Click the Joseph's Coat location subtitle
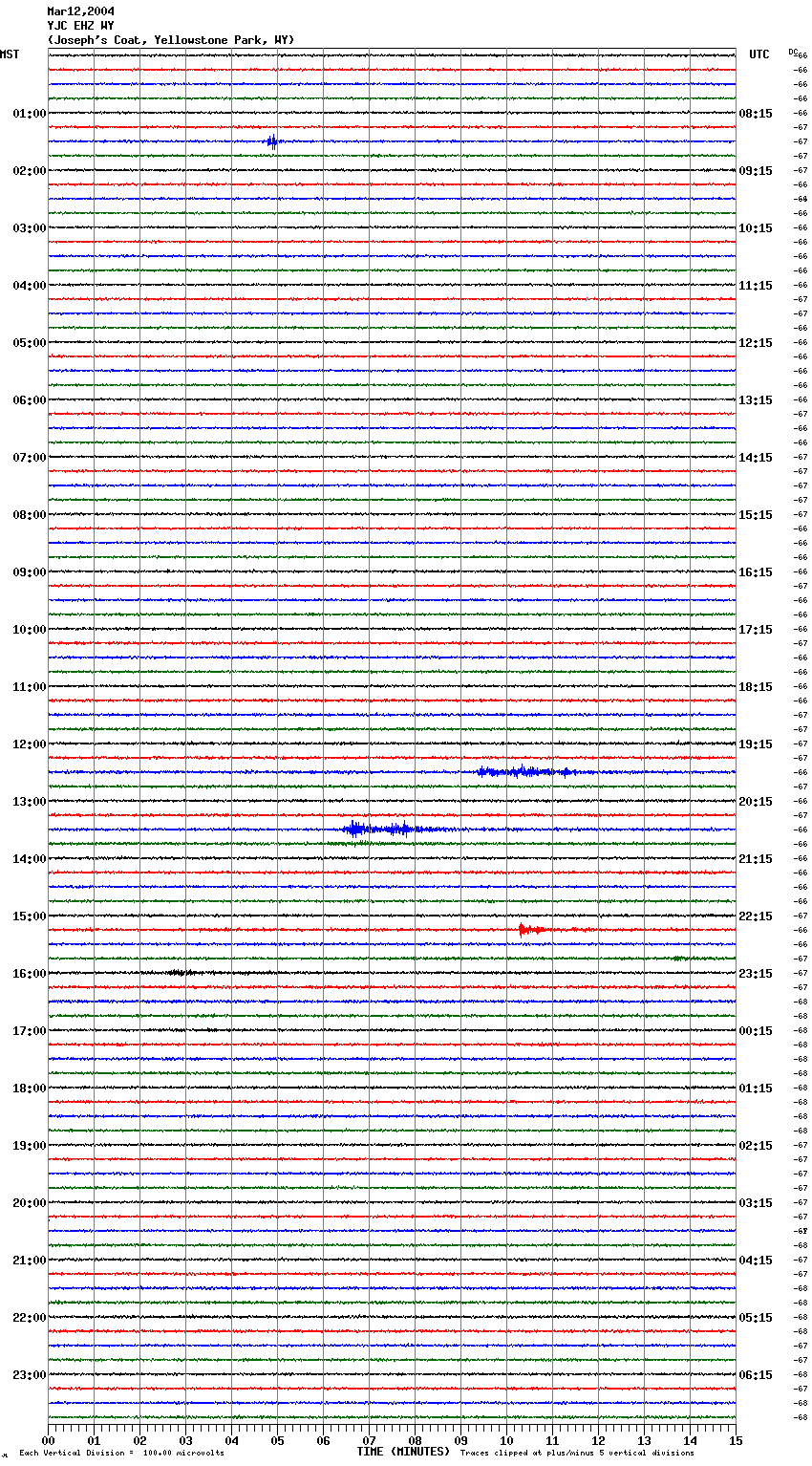812x1466 pixels. pos(171,40)
